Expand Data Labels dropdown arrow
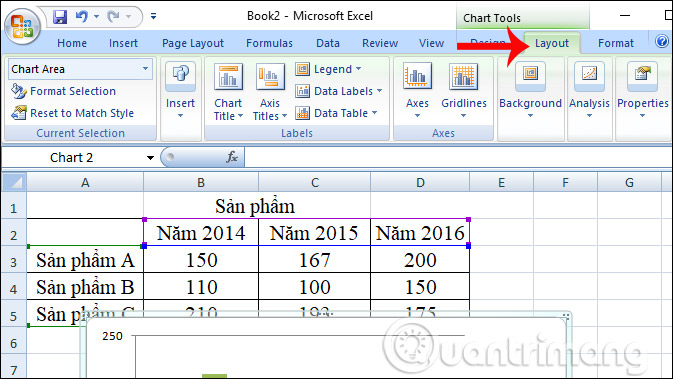 tap(379, 91)
